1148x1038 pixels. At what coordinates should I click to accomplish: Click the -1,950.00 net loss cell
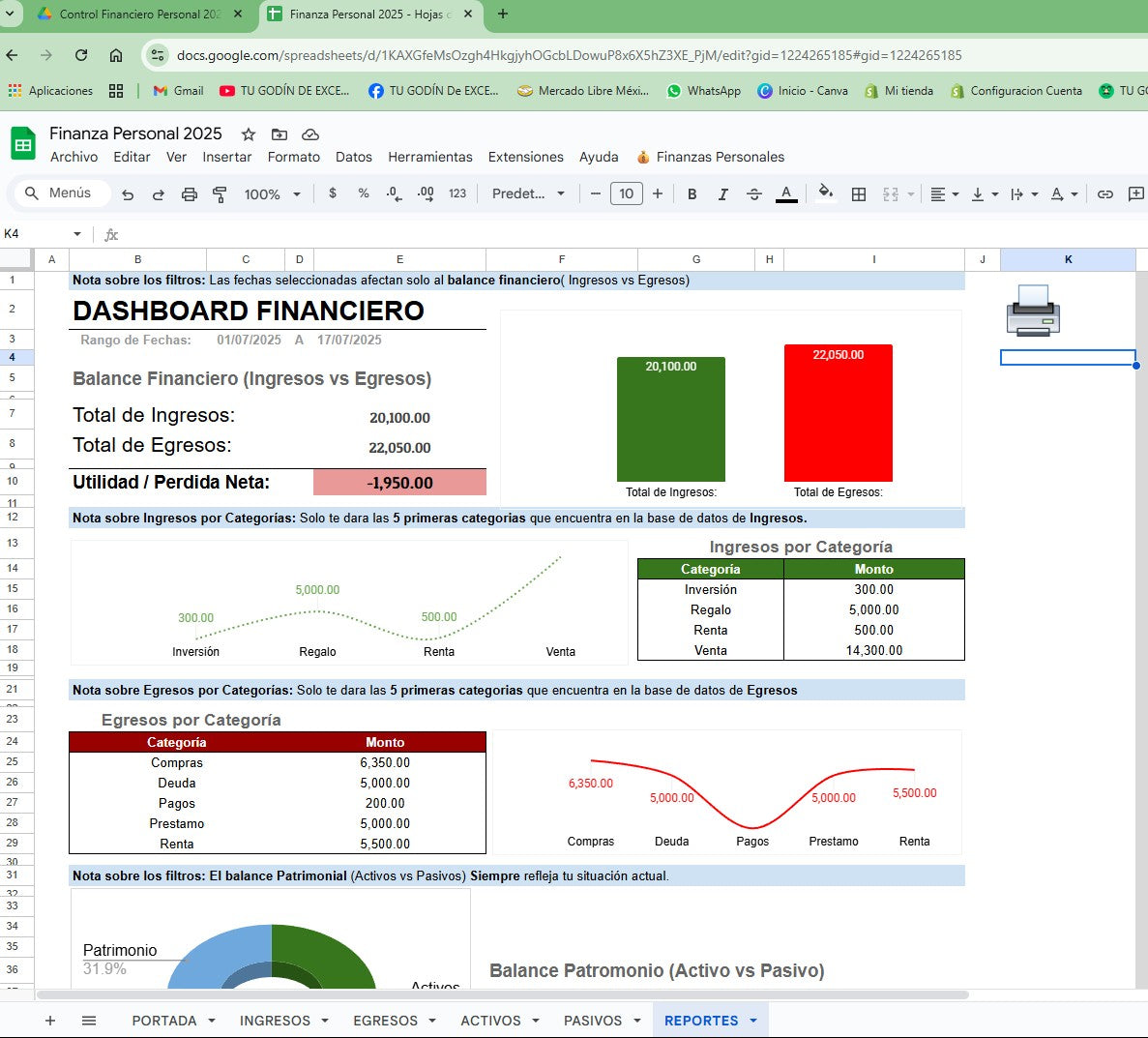399,483
